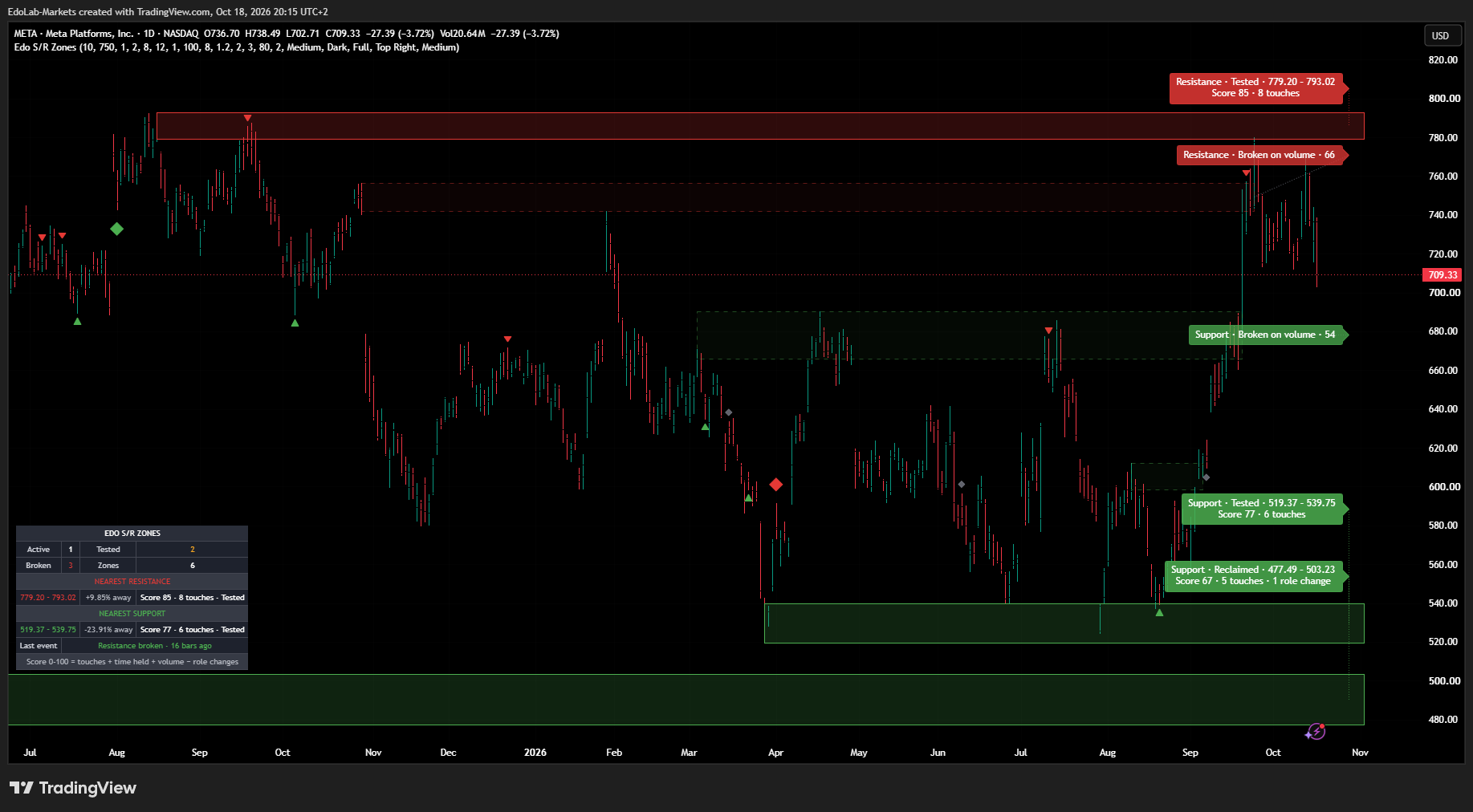Click the 'NEAREST SUPPORT' table row

pos(132,614)
